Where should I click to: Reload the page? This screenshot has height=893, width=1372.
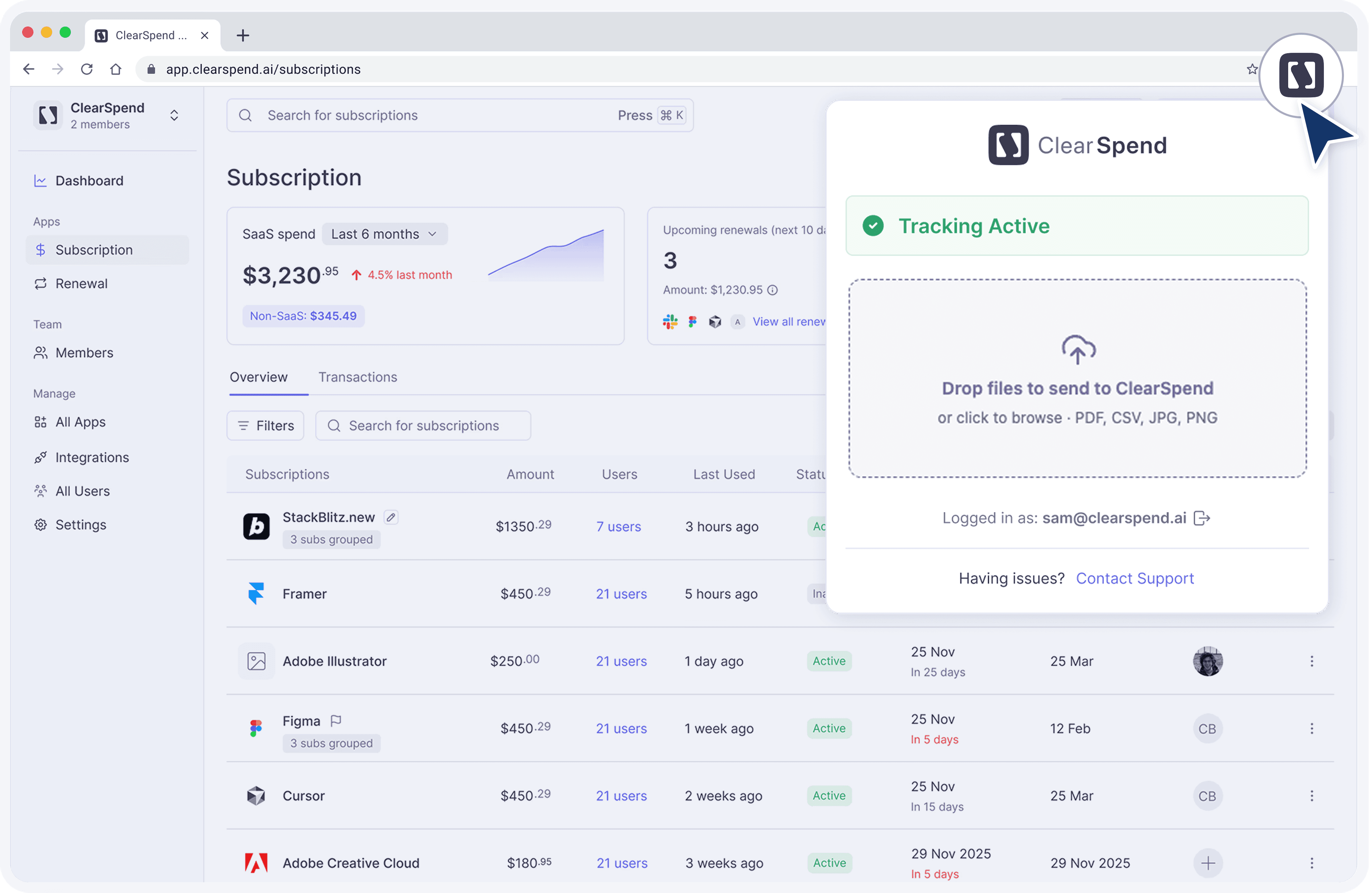87,69
